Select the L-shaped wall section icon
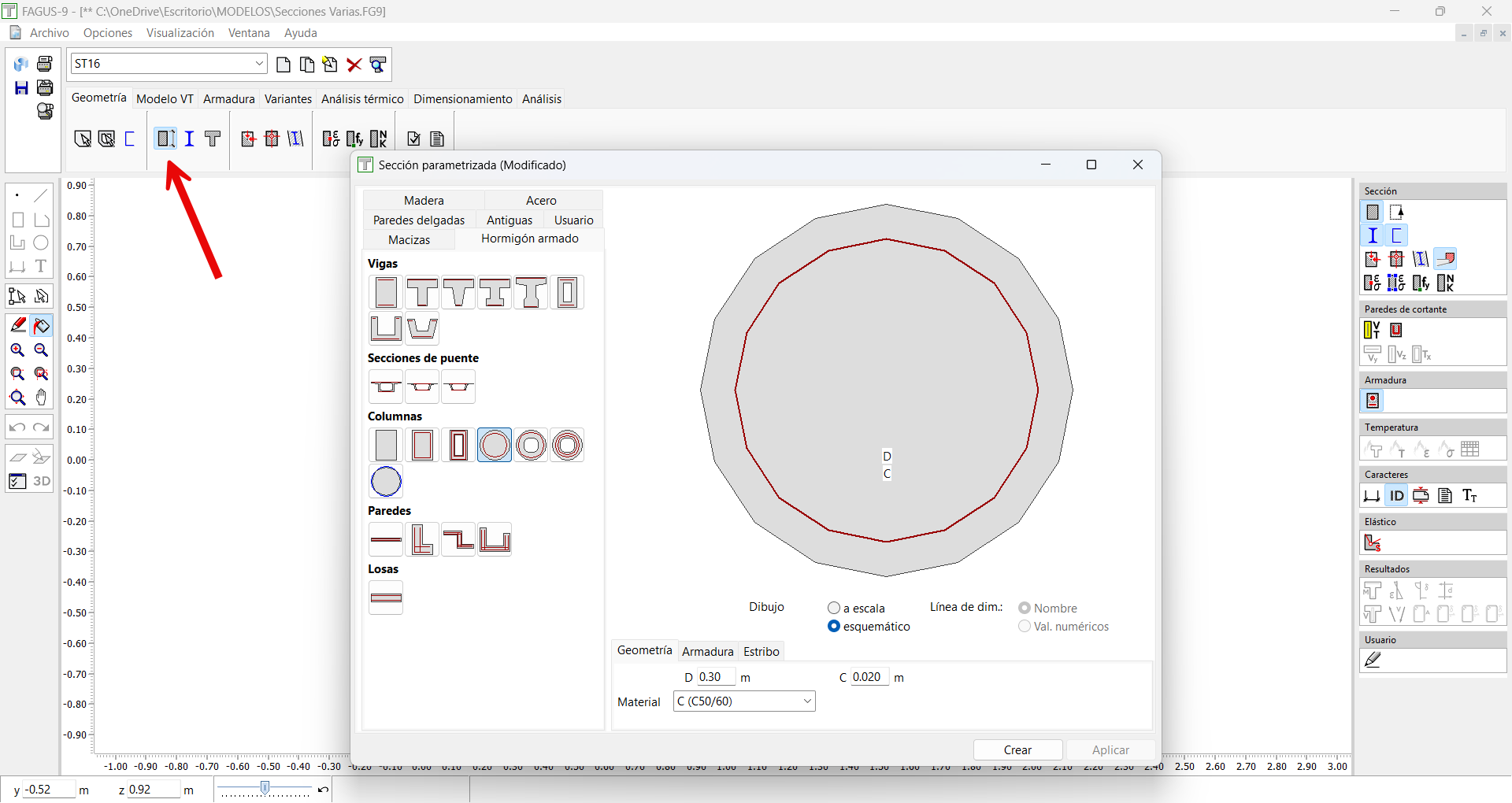1512x803 pixels. pos(422,540)
